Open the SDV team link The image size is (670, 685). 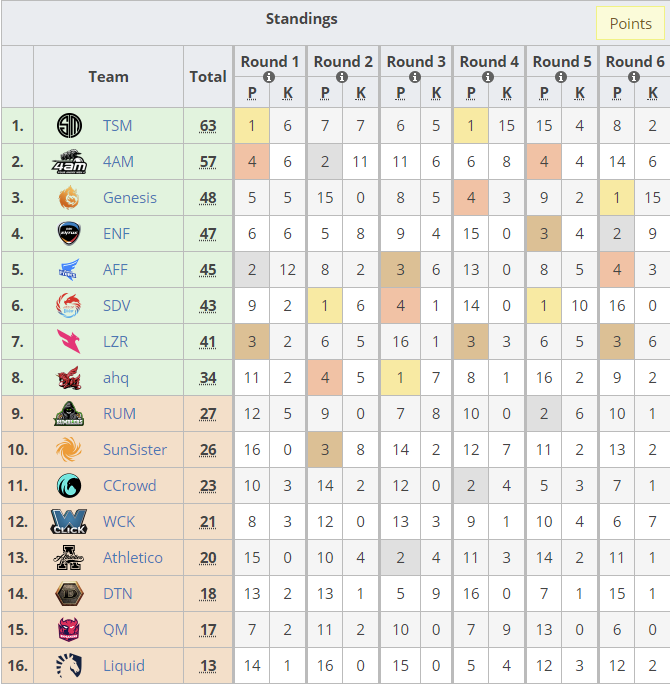(117, 305)
